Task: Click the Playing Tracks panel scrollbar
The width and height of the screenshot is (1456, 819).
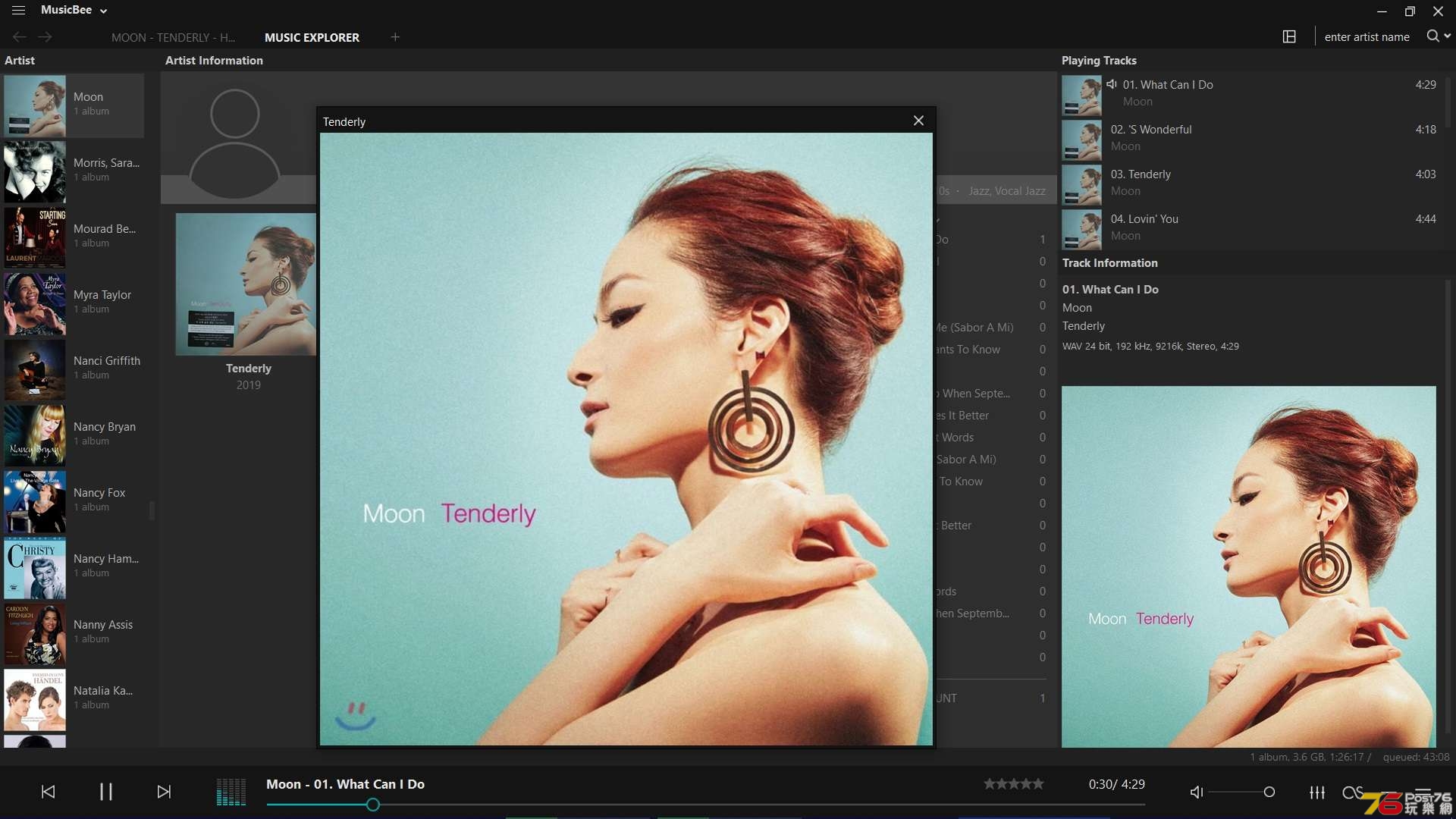Action: [1448, 102]
